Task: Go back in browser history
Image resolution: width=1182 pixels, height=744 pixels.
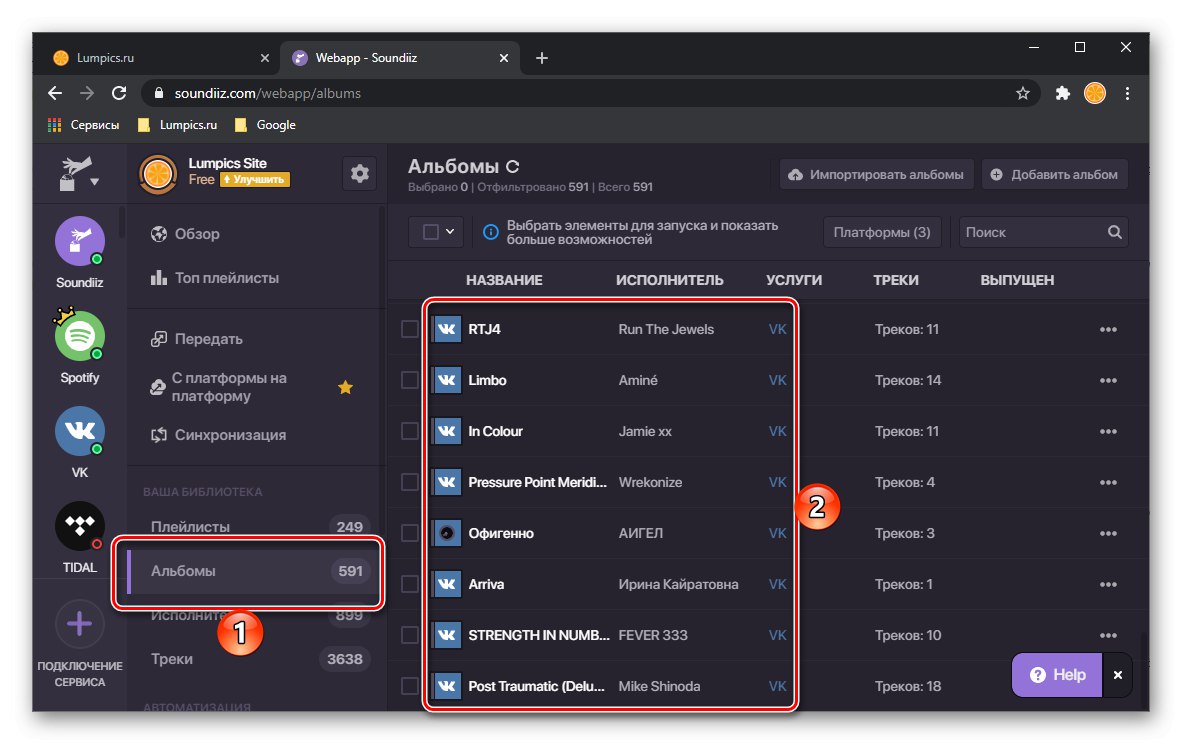Action: point(54,93)
